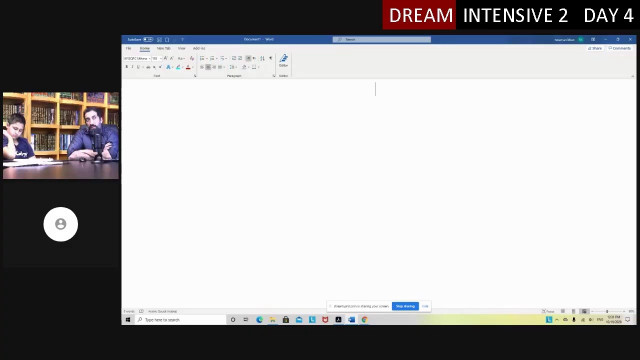The height and width of the screenshot is (360, 640).
Task: Switch to the View ribbon tab
Action: coord(182,48)
